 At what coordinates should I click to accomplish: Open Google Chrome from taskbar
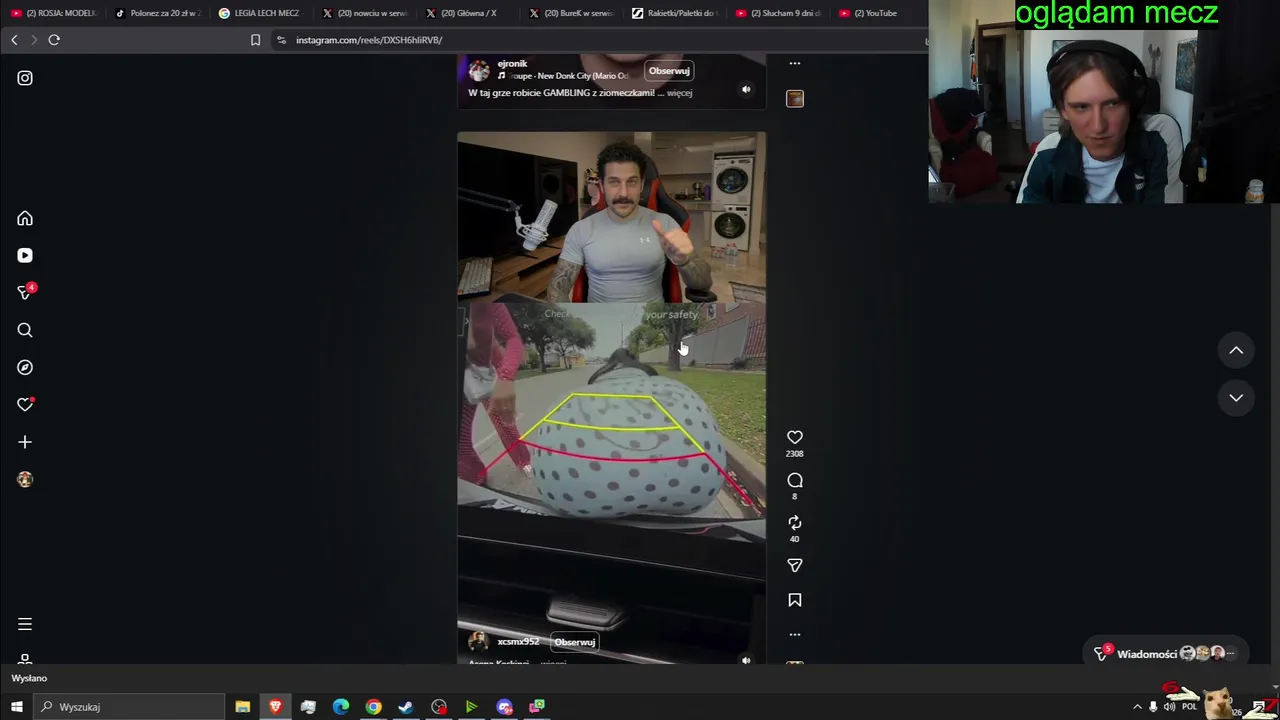[x=373, y=707]
